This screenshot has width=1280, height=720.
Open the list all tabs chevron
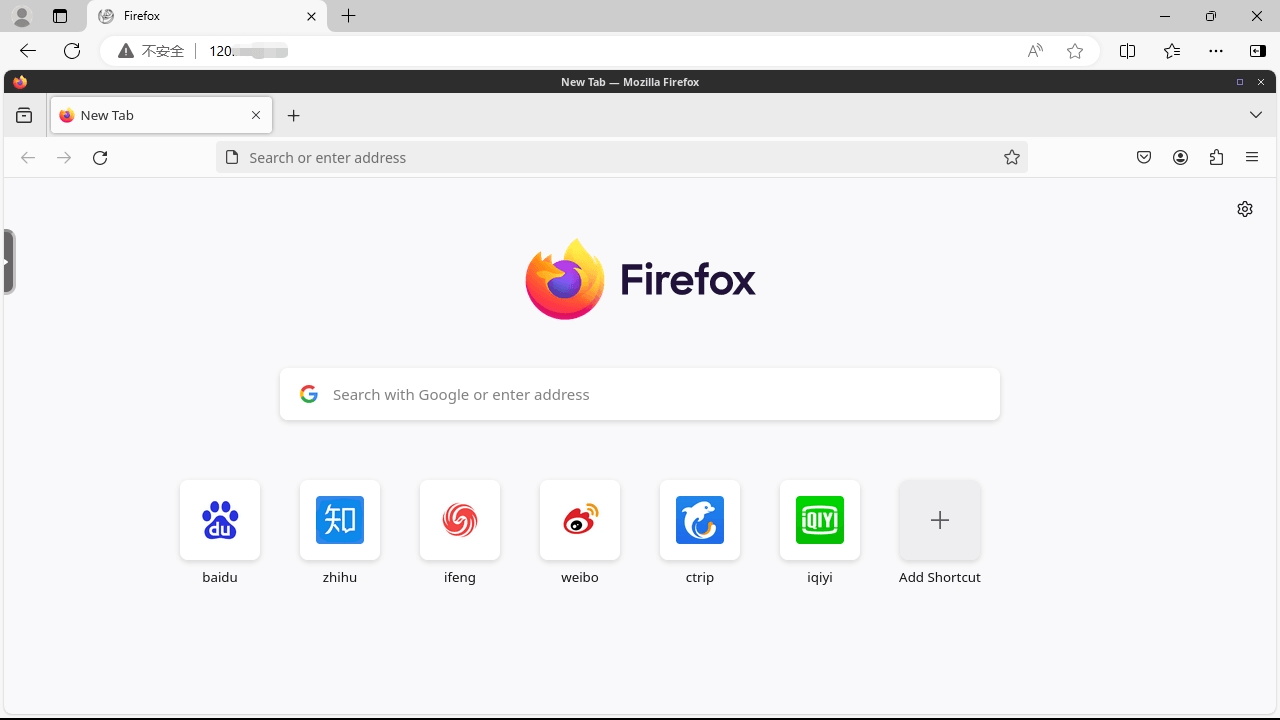(1256, 115)
